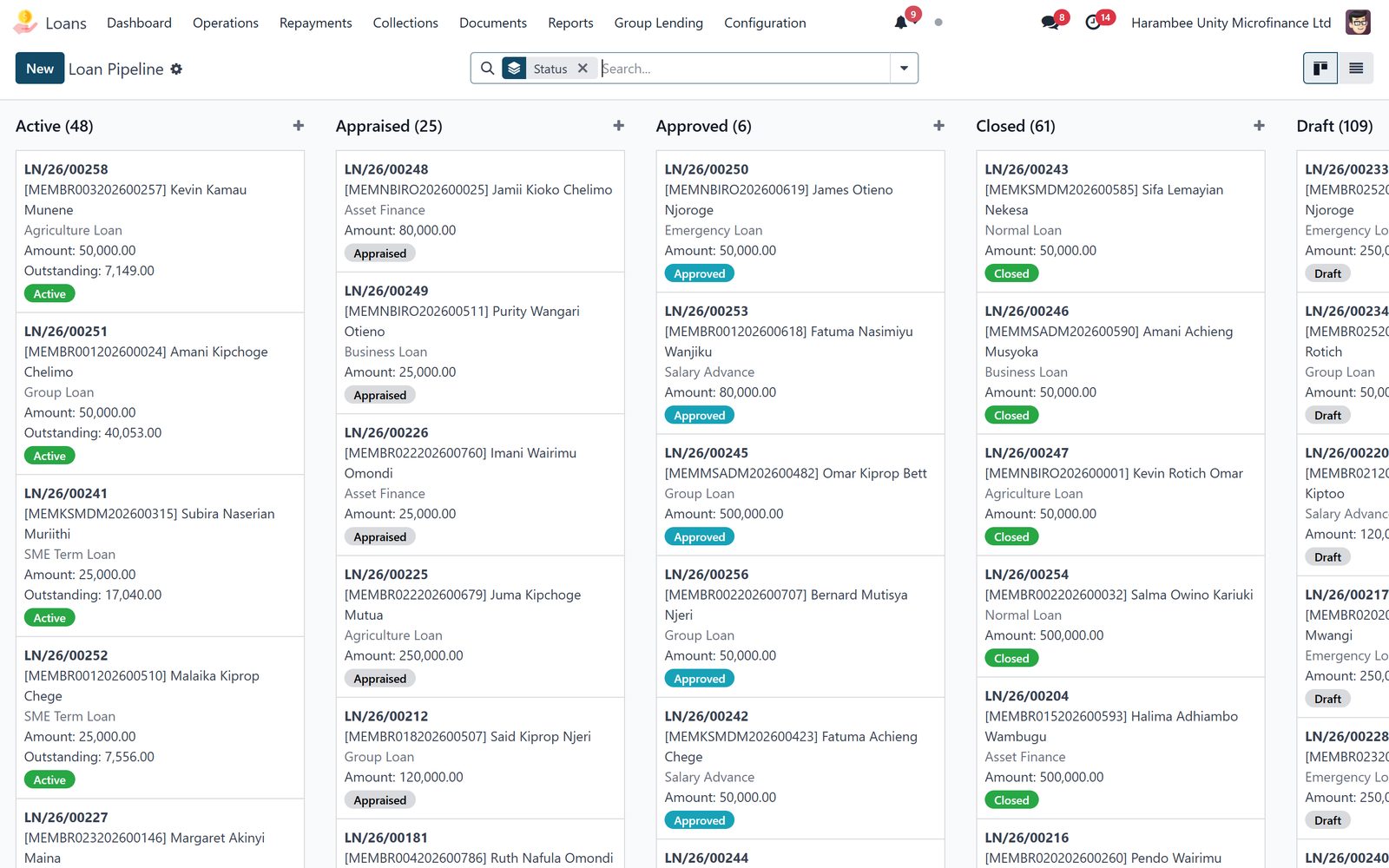Screen dimensions: 1389x868
Task: Create a New loan
Action: pyautogui.click(x=40, y=69)
